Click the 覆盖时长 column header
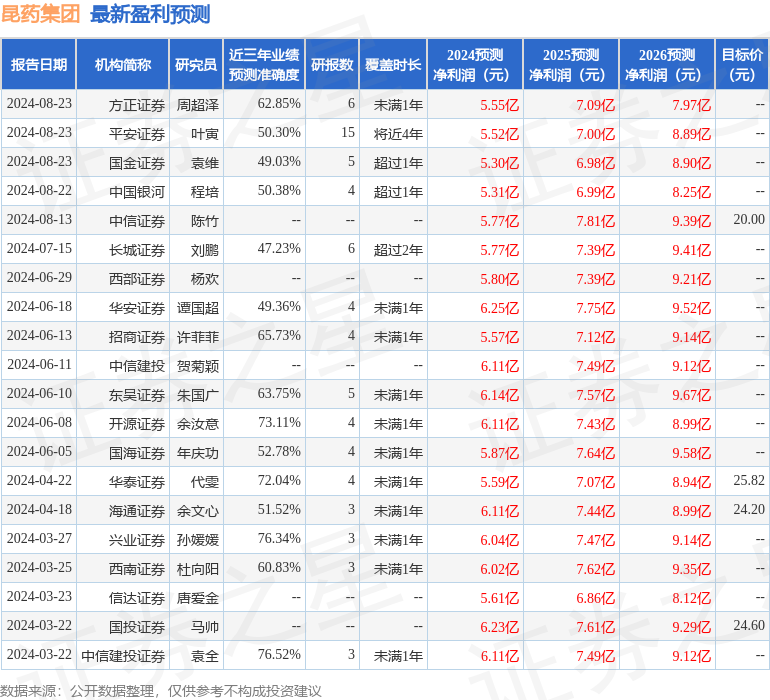Viewport: 770px width, 700px height. point(393,64)
